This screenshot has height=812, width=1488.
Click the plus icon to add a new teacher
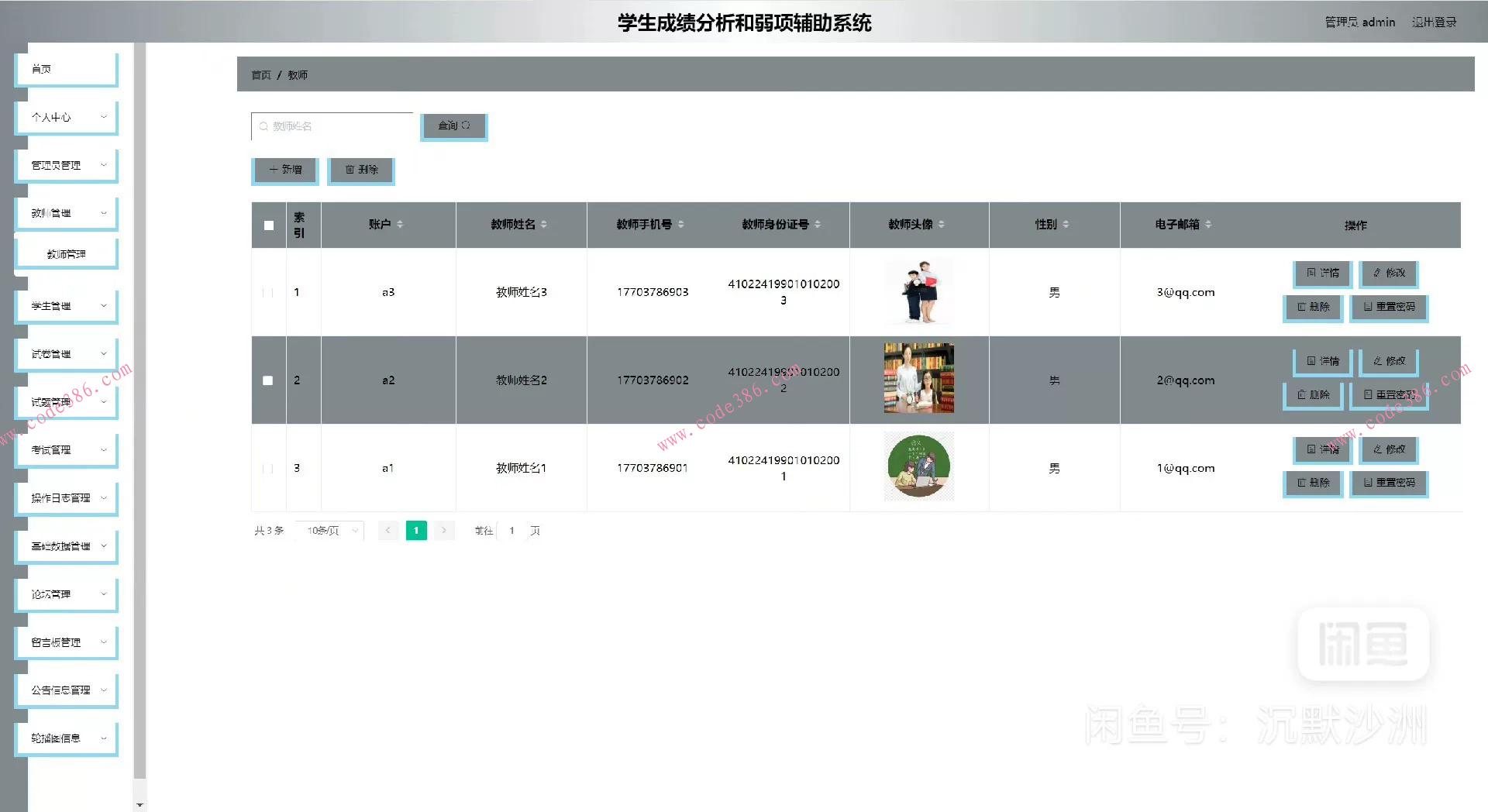[273, 170]
